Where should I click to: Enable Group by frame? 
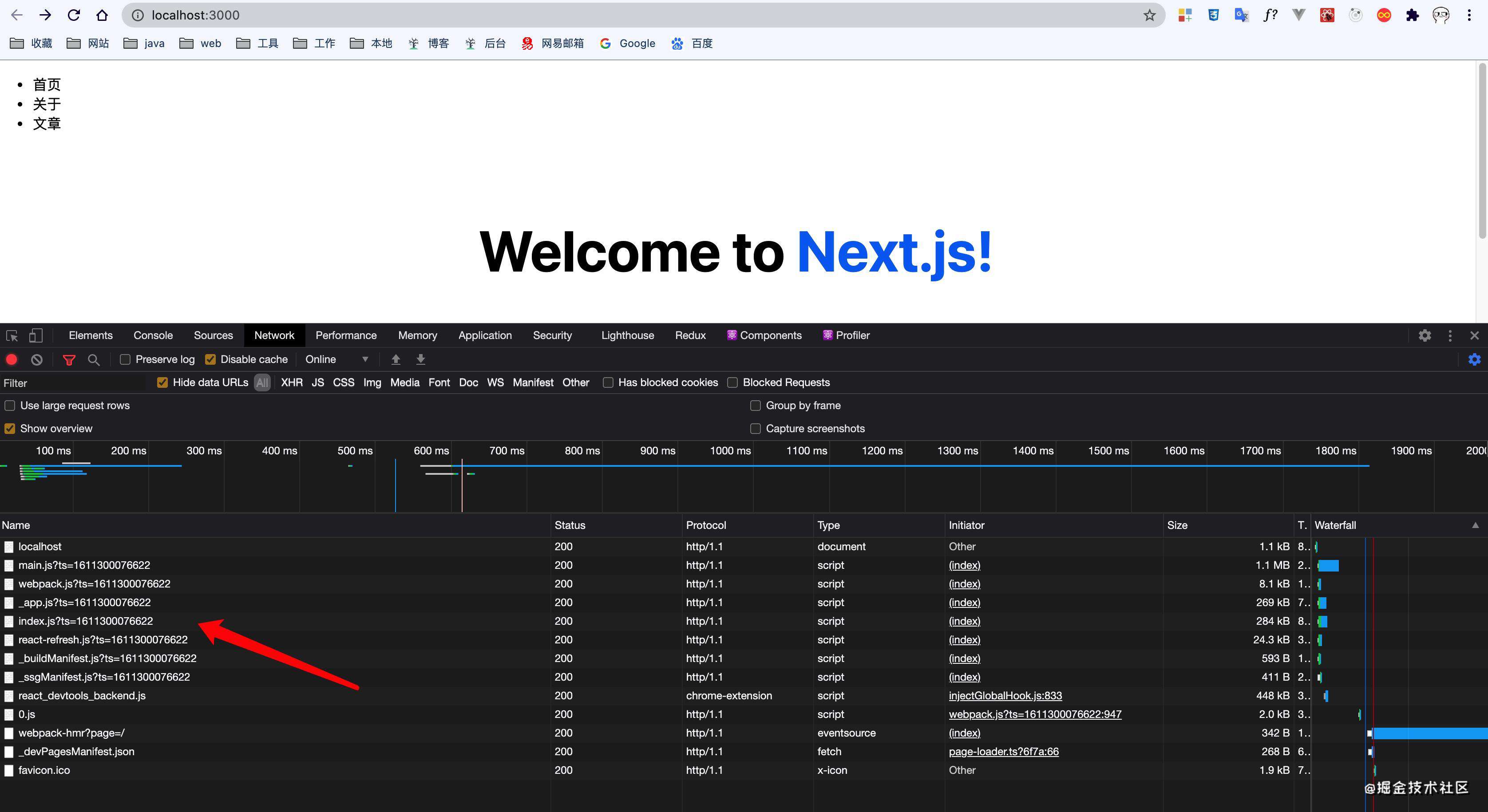[x=755, y=406]
